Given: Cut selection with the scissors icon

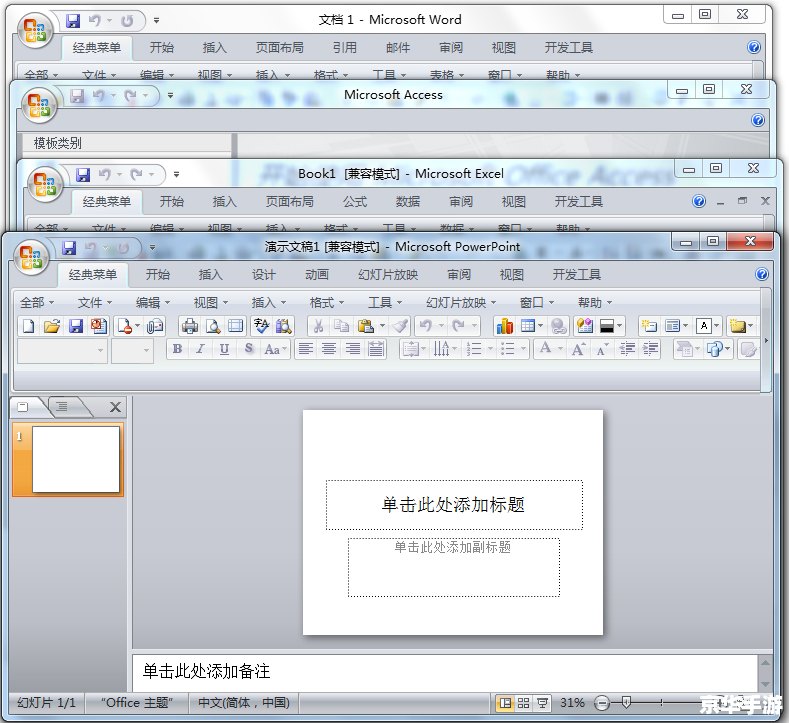Looking at the screenshot, I should point(318,326).
